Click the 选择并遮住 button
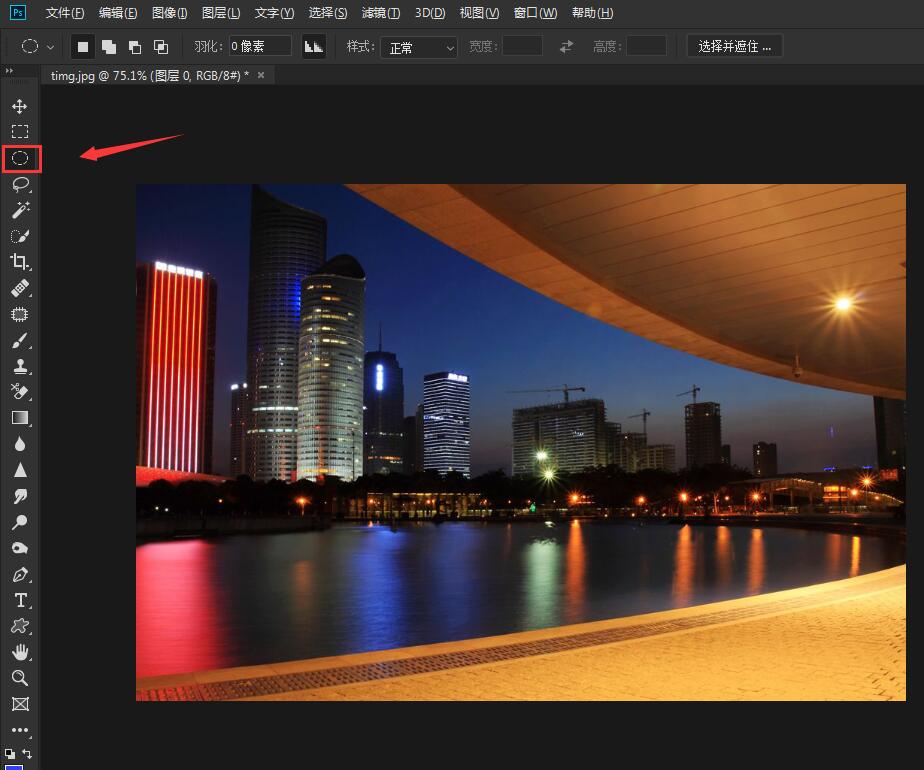The height and width of the screenshot is (770, 924). (x=735, y=47)
